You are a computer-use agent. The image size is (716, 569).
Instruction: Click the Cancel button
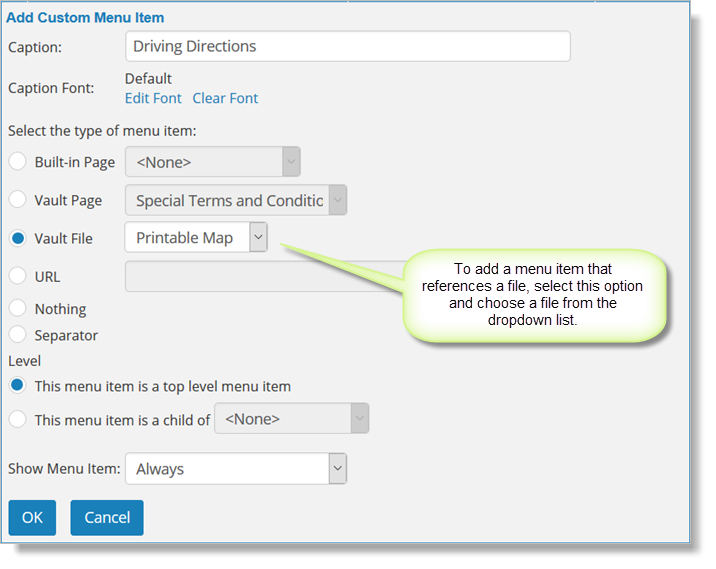(107, 517)
